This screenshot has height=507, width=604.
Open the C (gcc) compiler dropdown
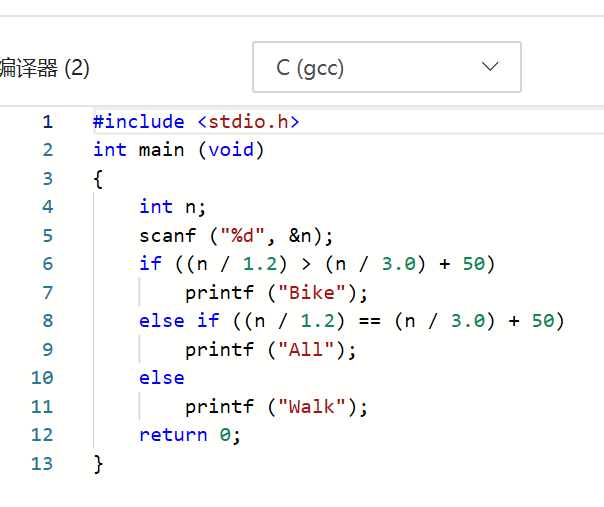(x=386, y=67)
